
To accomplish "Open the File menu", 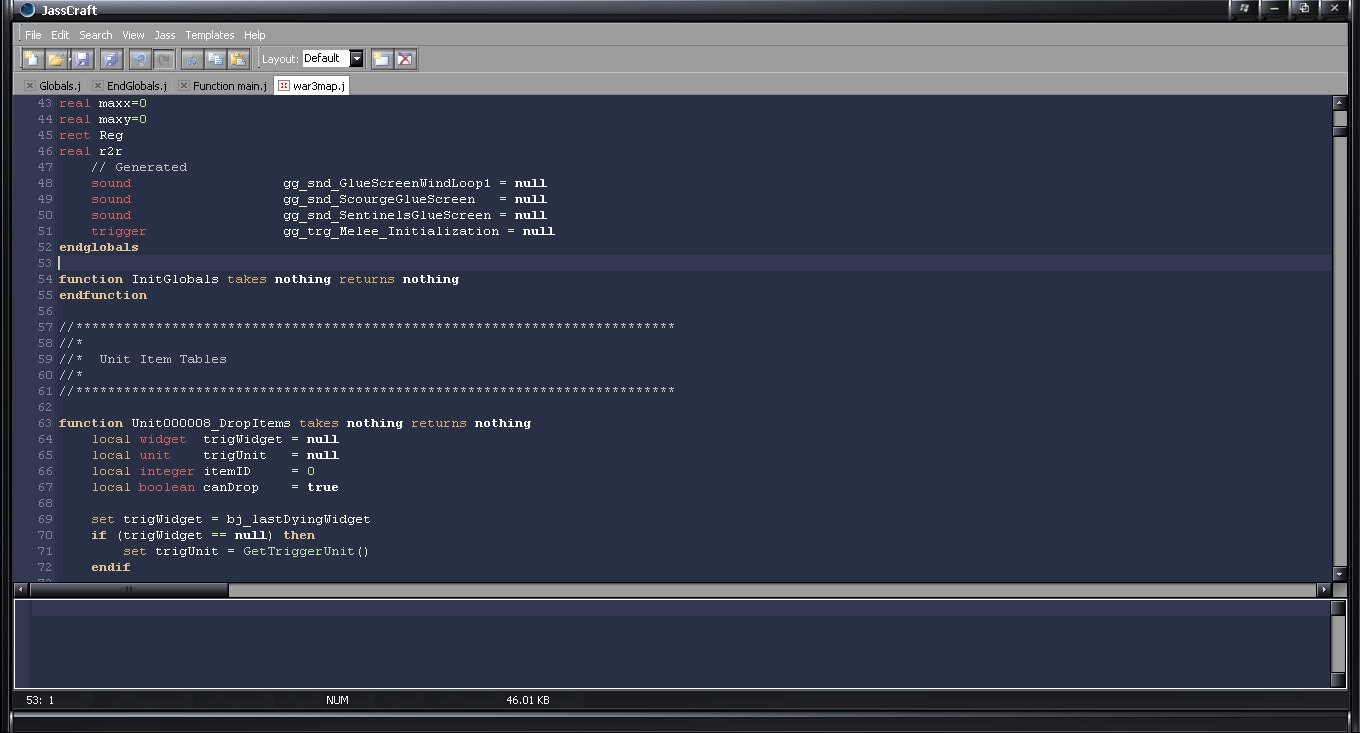I will point(33,35).
